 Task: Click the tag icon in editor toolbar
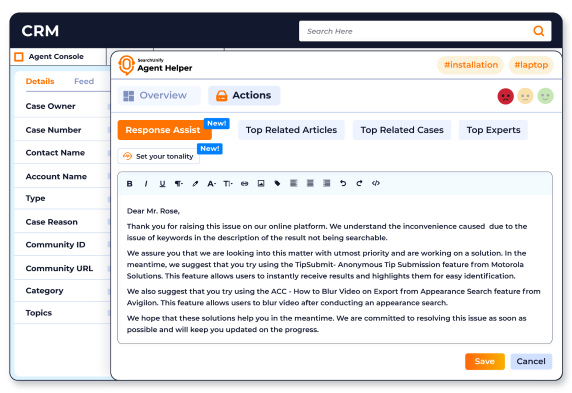tap(277, 183)
